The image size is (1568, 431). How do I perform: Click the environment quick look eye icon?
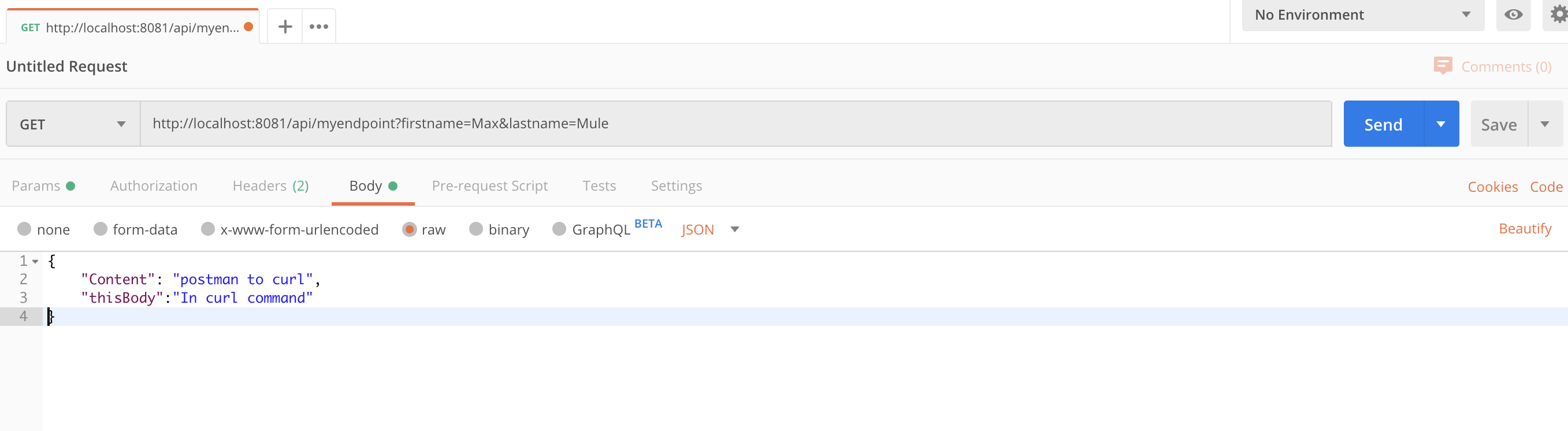(1513, 14)
